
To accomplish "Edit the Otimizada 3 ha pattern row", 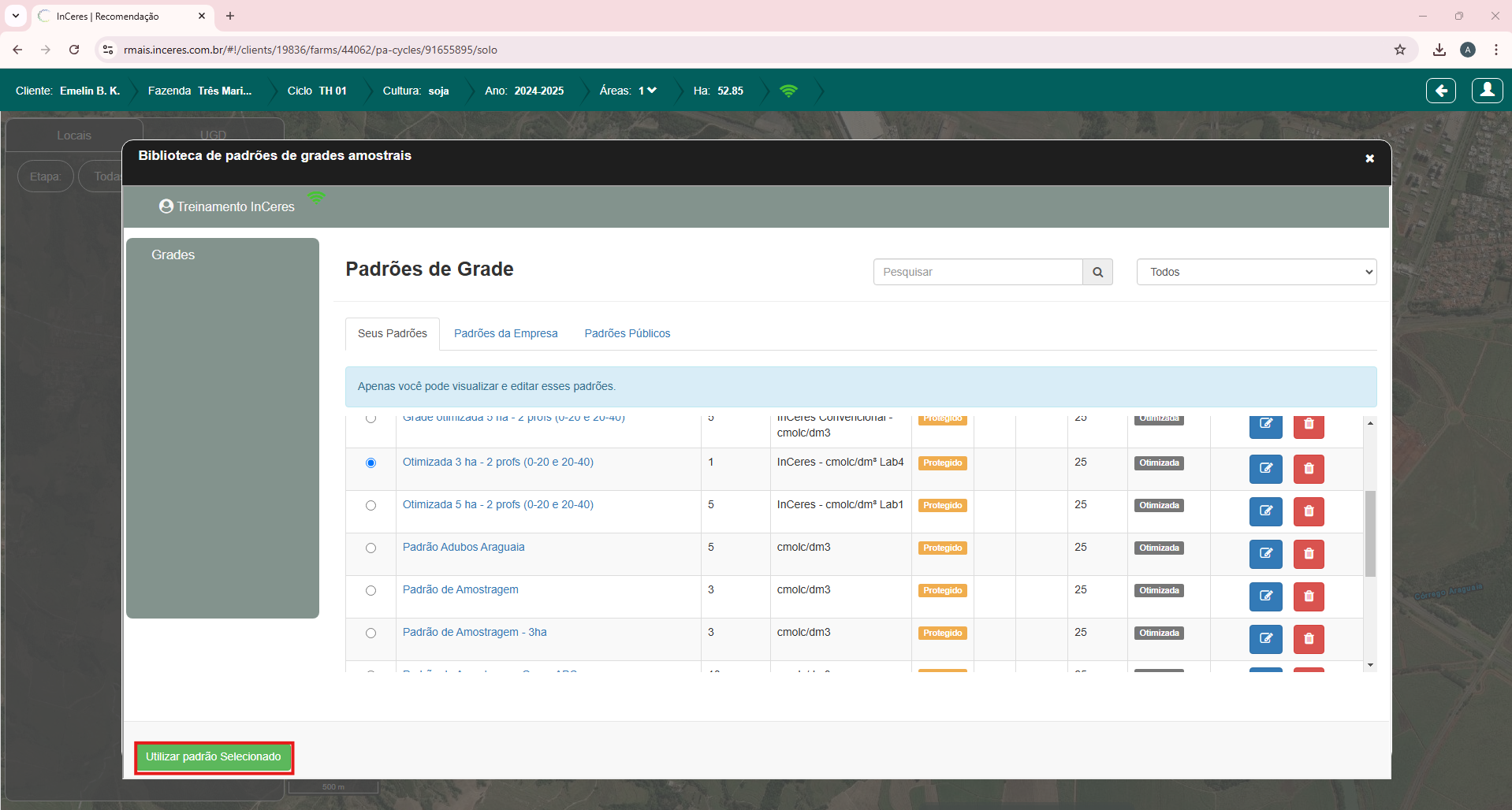I will (1265, 468).
